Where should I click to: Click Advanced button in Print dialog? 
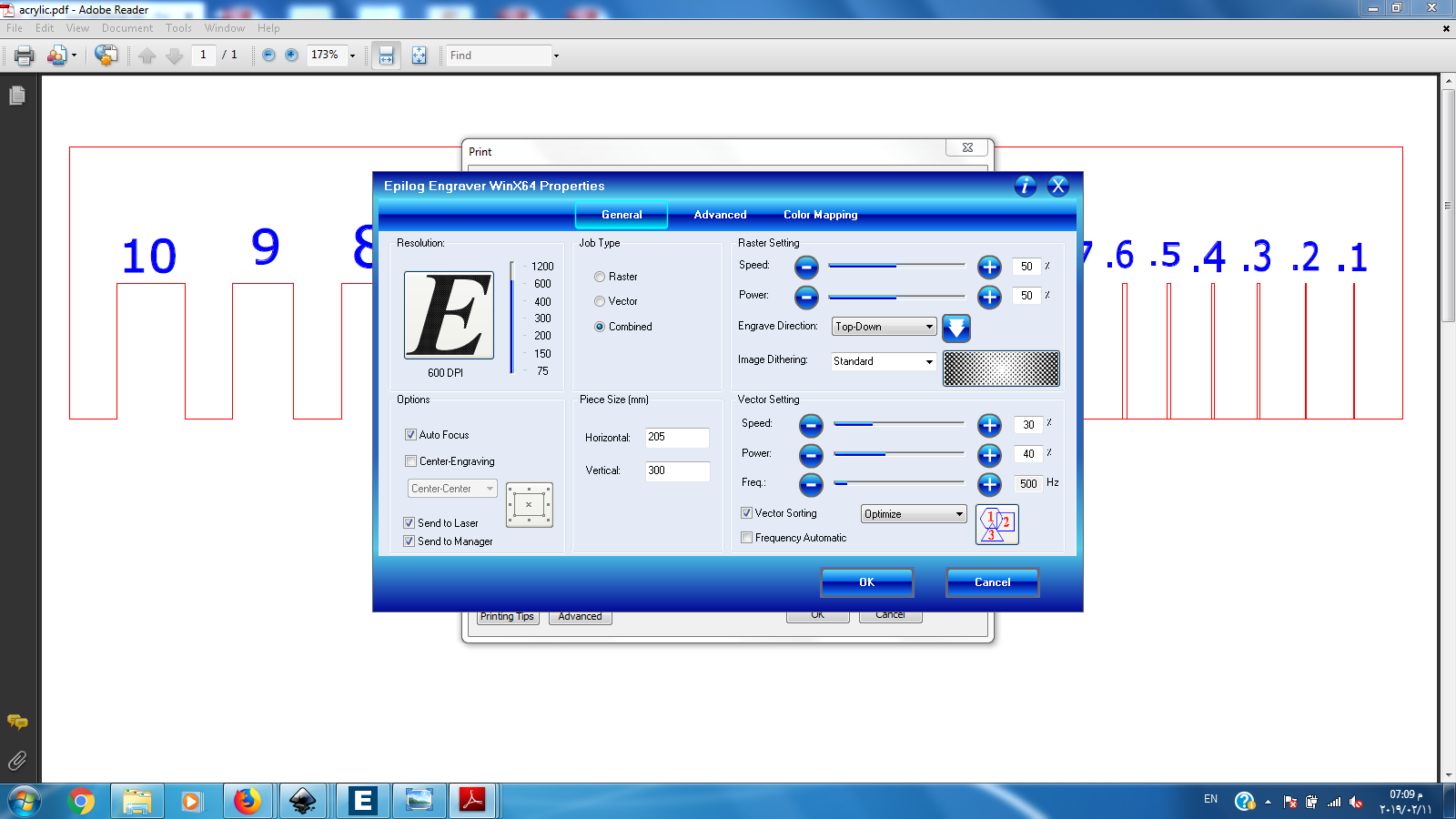click(580, 617)
